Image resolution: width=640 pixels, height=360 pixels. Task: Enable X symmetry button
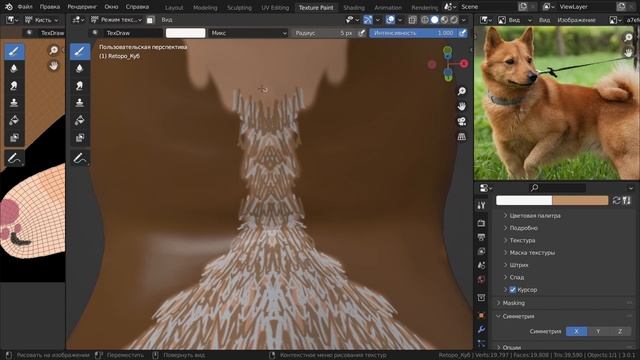point(576,331)
